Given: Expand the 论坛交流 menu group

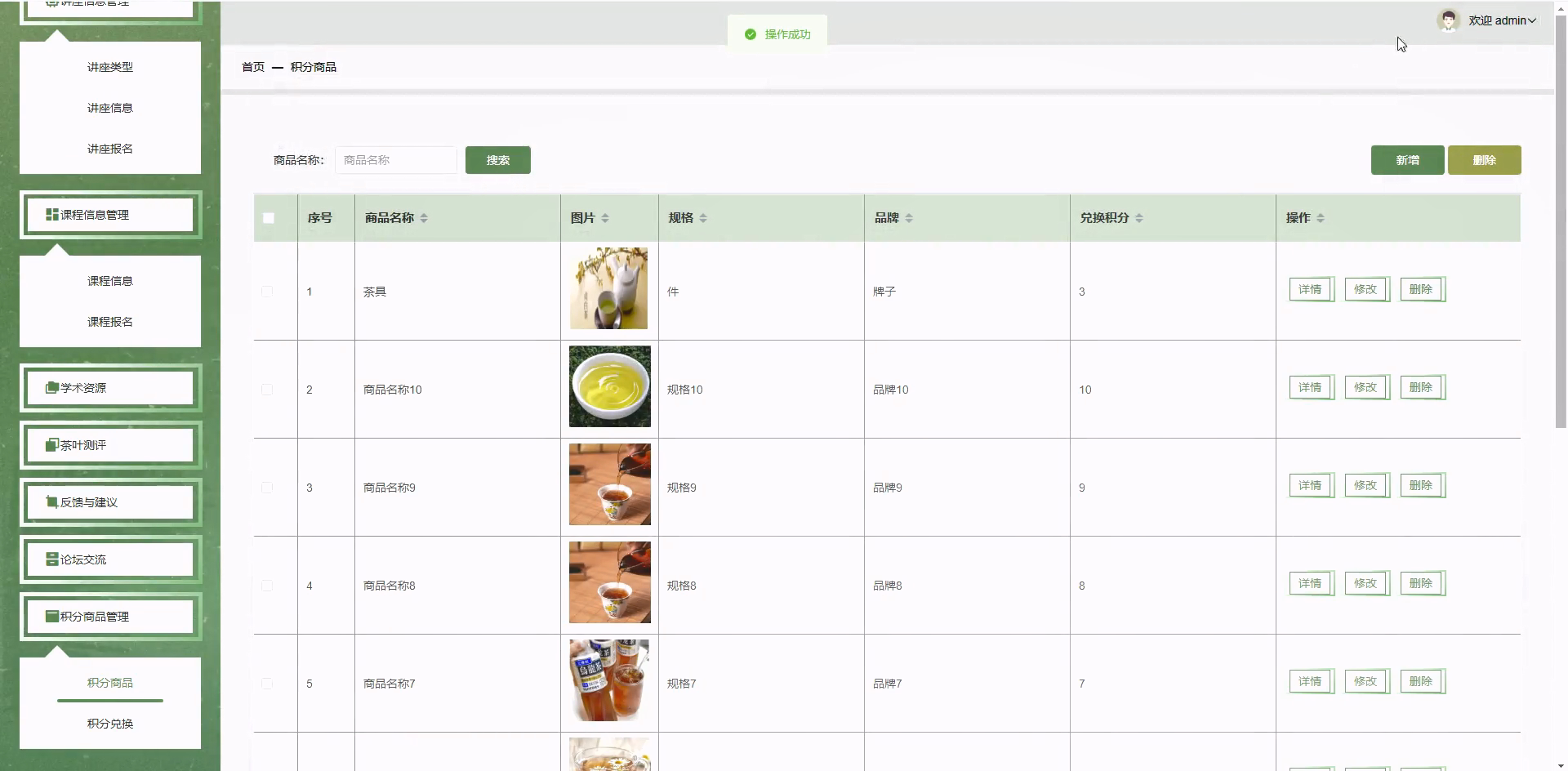Looking at the screenshot, I should coord(111,559).
